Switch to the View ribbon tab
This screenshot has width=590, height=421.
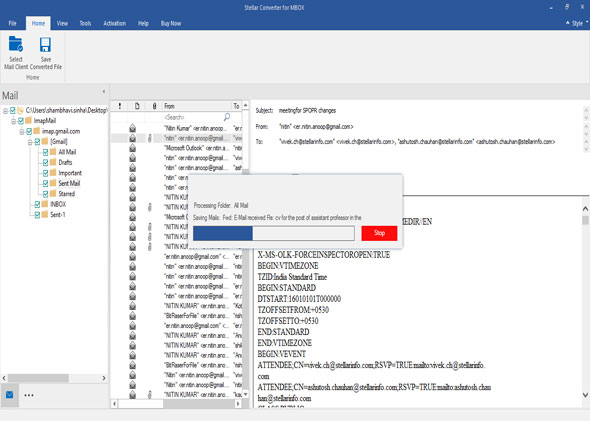62,23
